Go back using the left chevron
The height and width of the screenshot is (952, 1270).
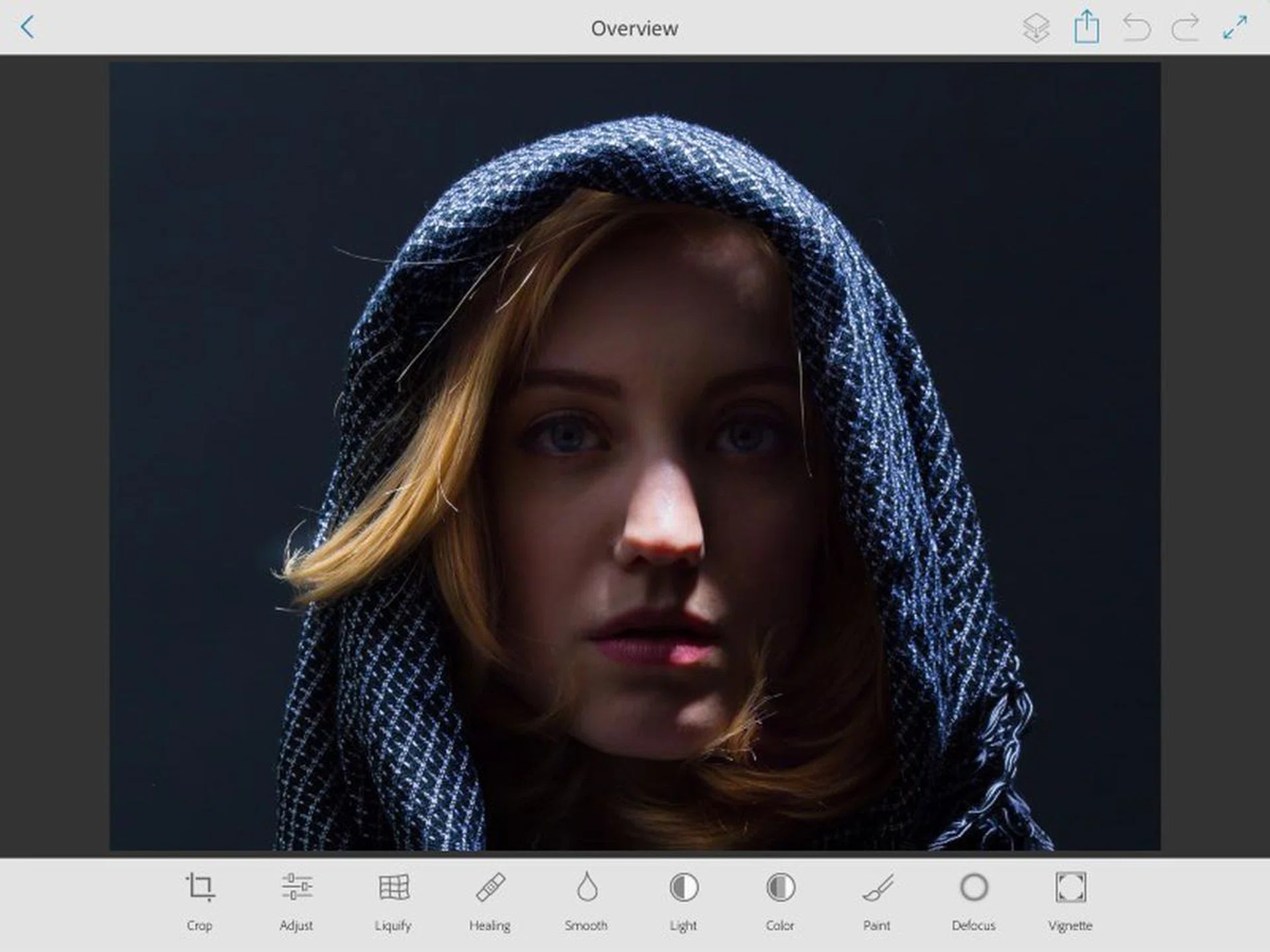click(27, 27)
